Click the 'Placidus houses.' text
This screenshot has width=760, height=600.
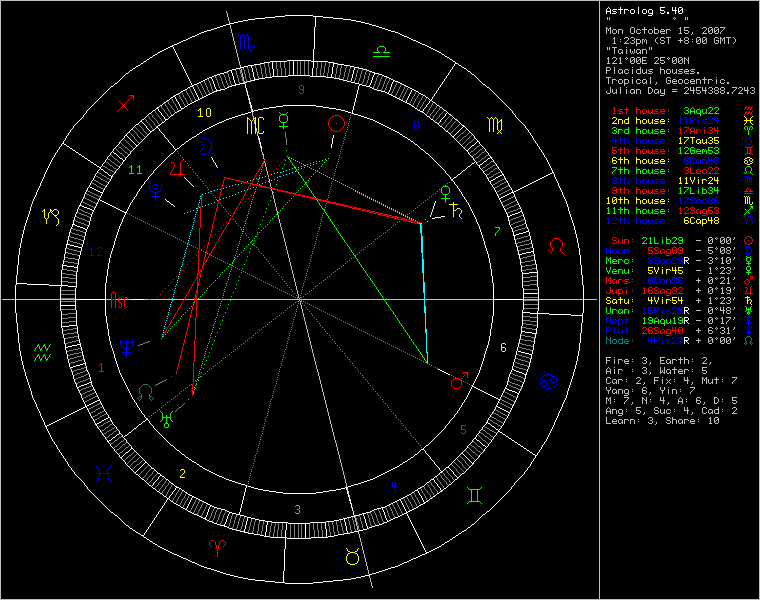coord(652,70)
